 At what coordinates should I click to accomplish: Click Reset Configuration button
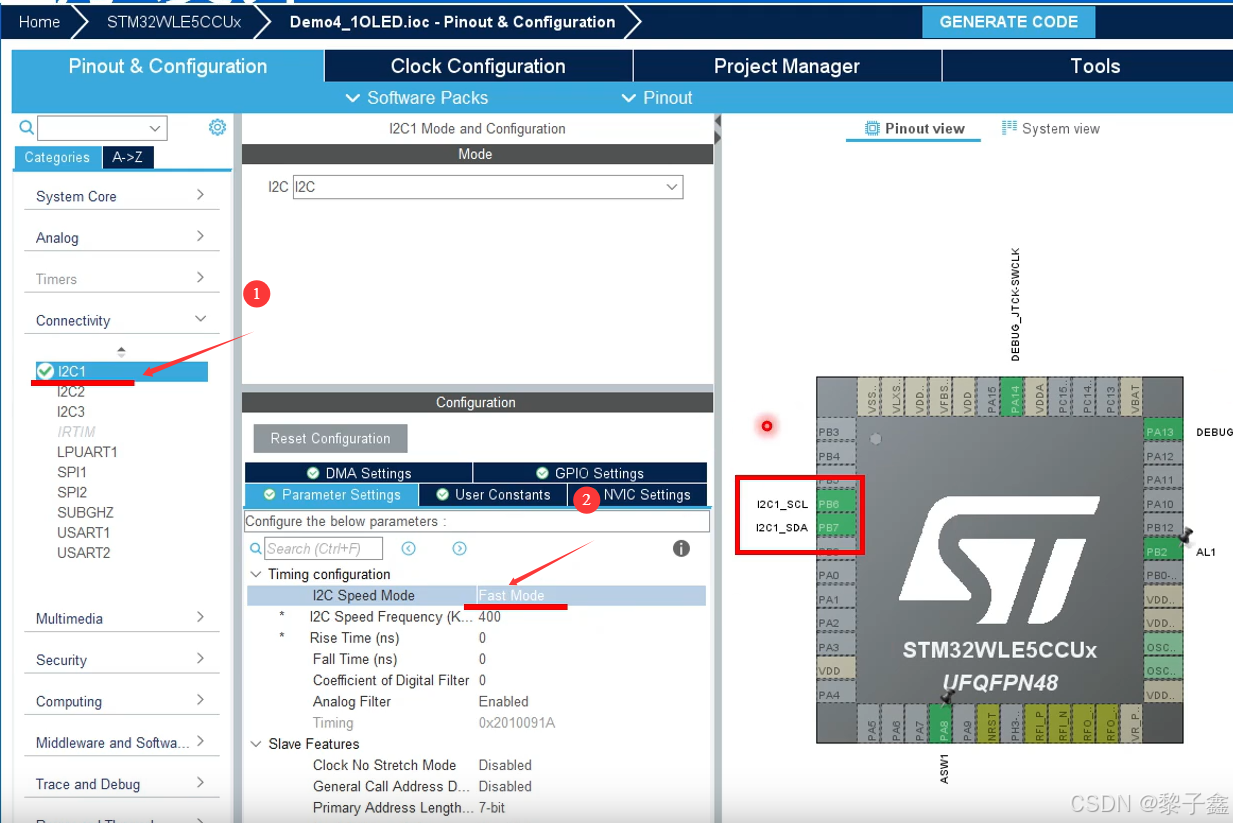pyautogui.click(x=330, y=438)
